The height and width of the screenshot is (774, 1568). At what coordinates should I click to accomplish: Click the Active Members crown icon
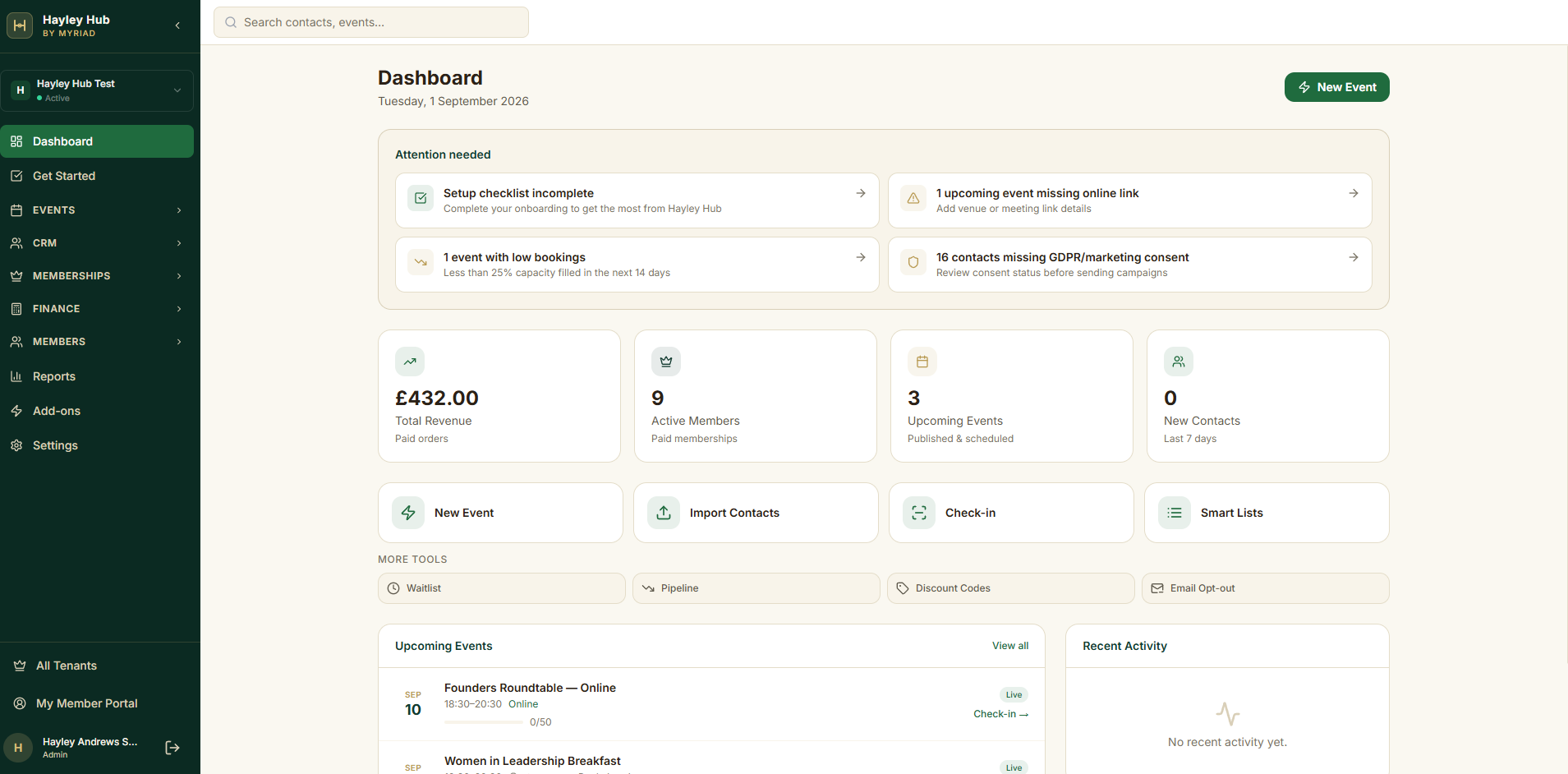pyautogui.click(x=666, y=362)
